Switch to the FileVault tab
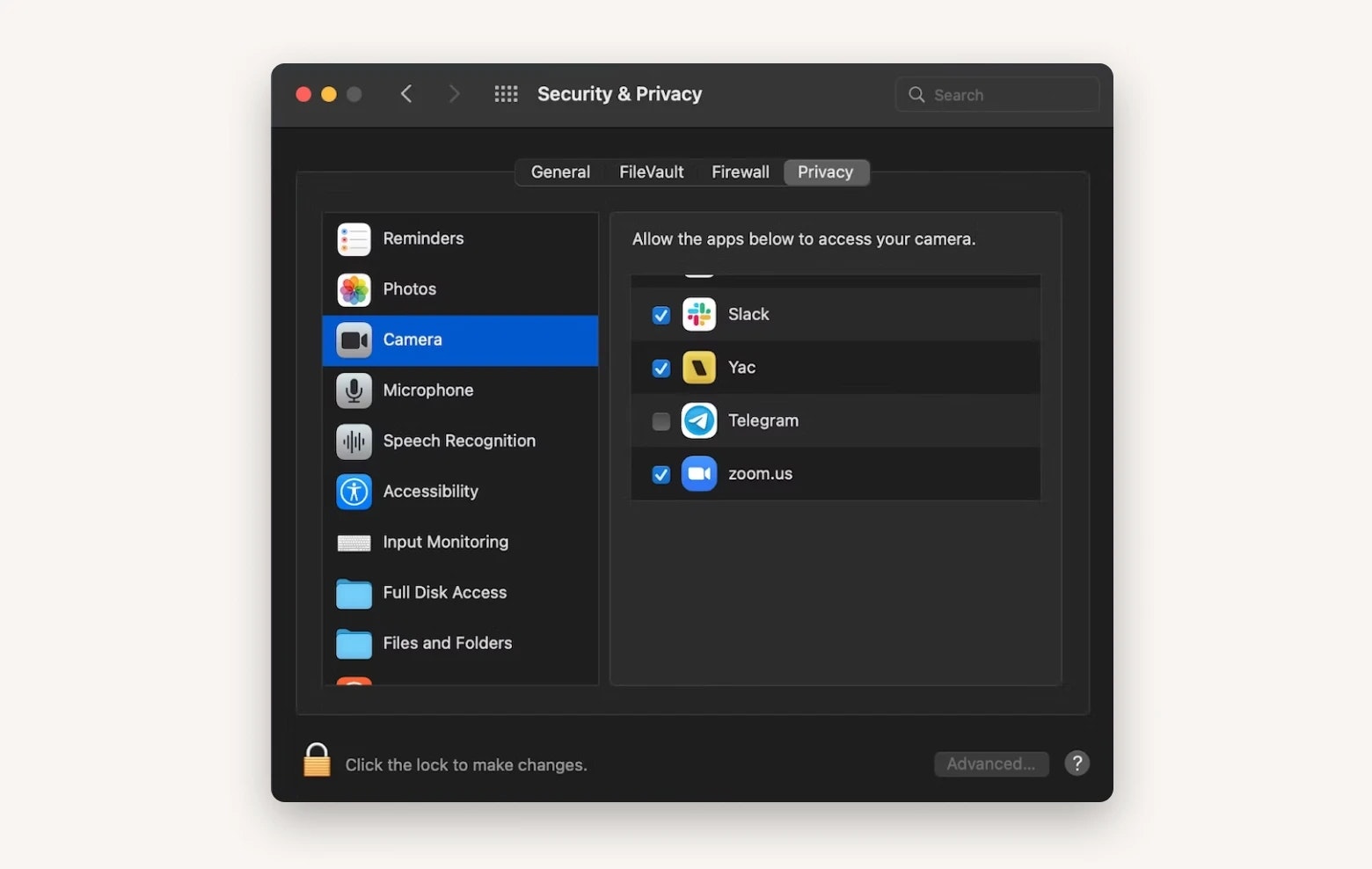Viewport: 1372px width, 869px height. coord(651,172)
